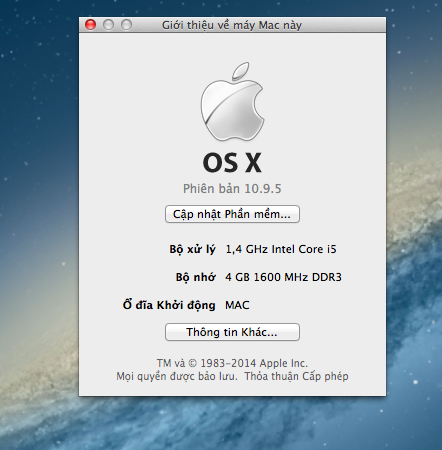Image resolution: width=442 pixels, height=450 pixels.
Task: Click the Bộ xử lý label
Action: [x=192, y=250]
